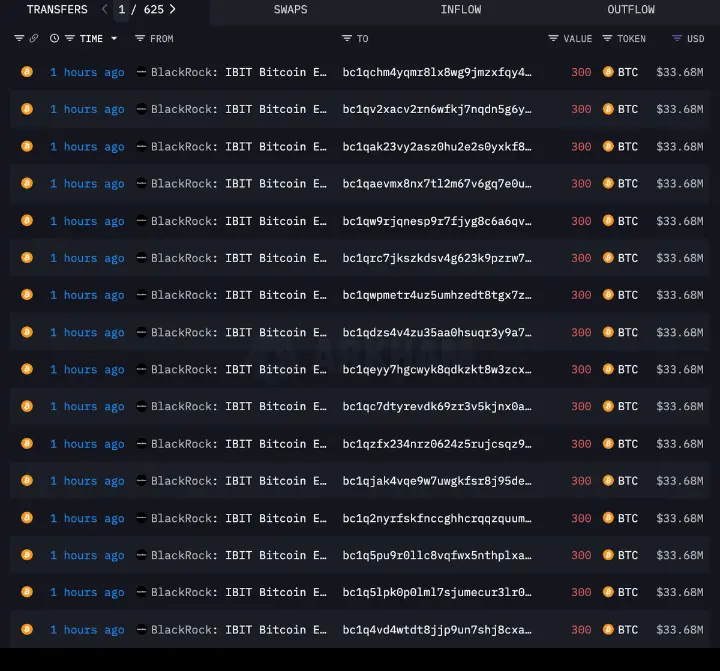Screen dimensions: 720x671
Task: Click the page number 1 input field
Action: tap(122, 10)
